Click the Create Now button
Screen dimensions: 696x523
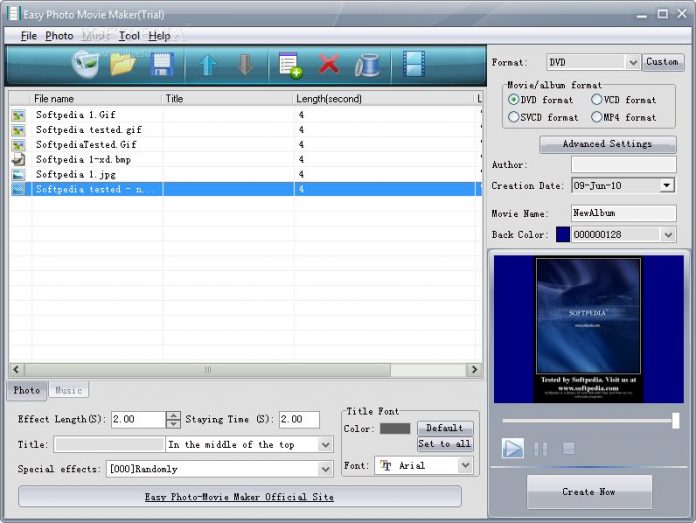[x=589, y=492]
